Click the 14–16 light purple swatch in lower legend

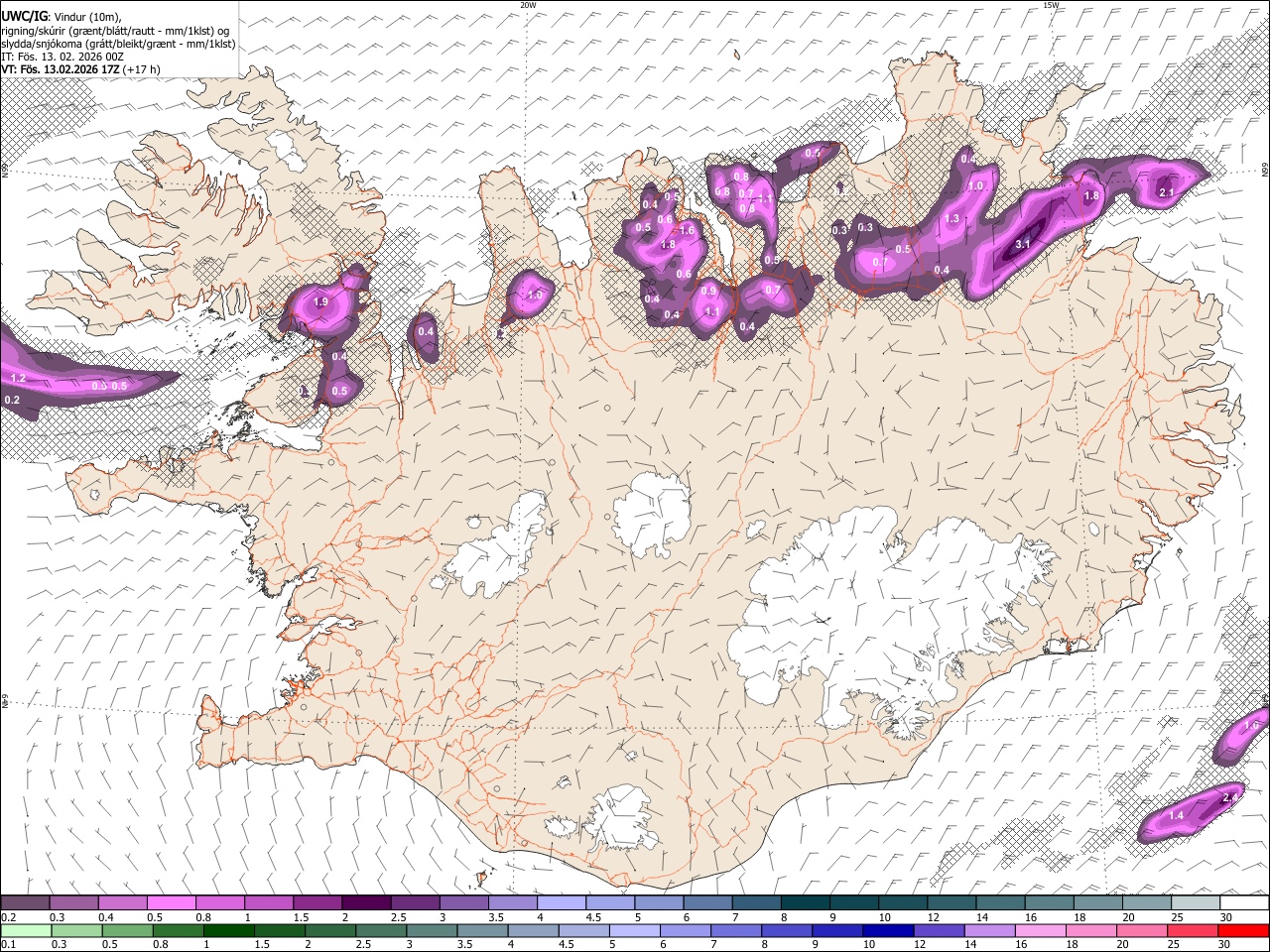988,930
